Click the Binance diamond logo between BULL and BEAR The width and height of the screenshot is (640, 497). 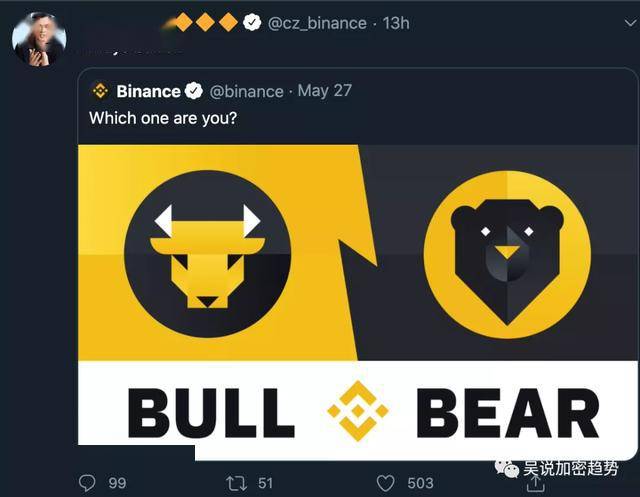pos(358,410)
